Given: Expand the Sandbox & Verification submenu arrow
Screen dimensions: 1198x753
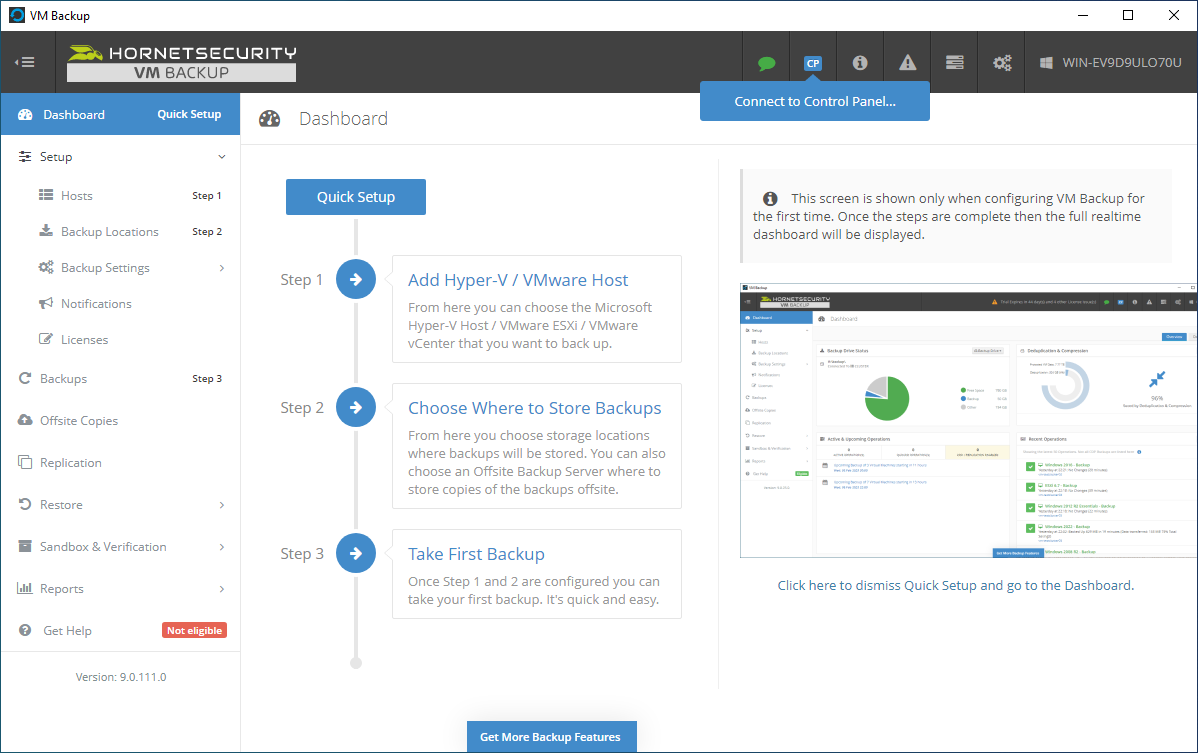Looking at the screenshot, I should point(222,547).
